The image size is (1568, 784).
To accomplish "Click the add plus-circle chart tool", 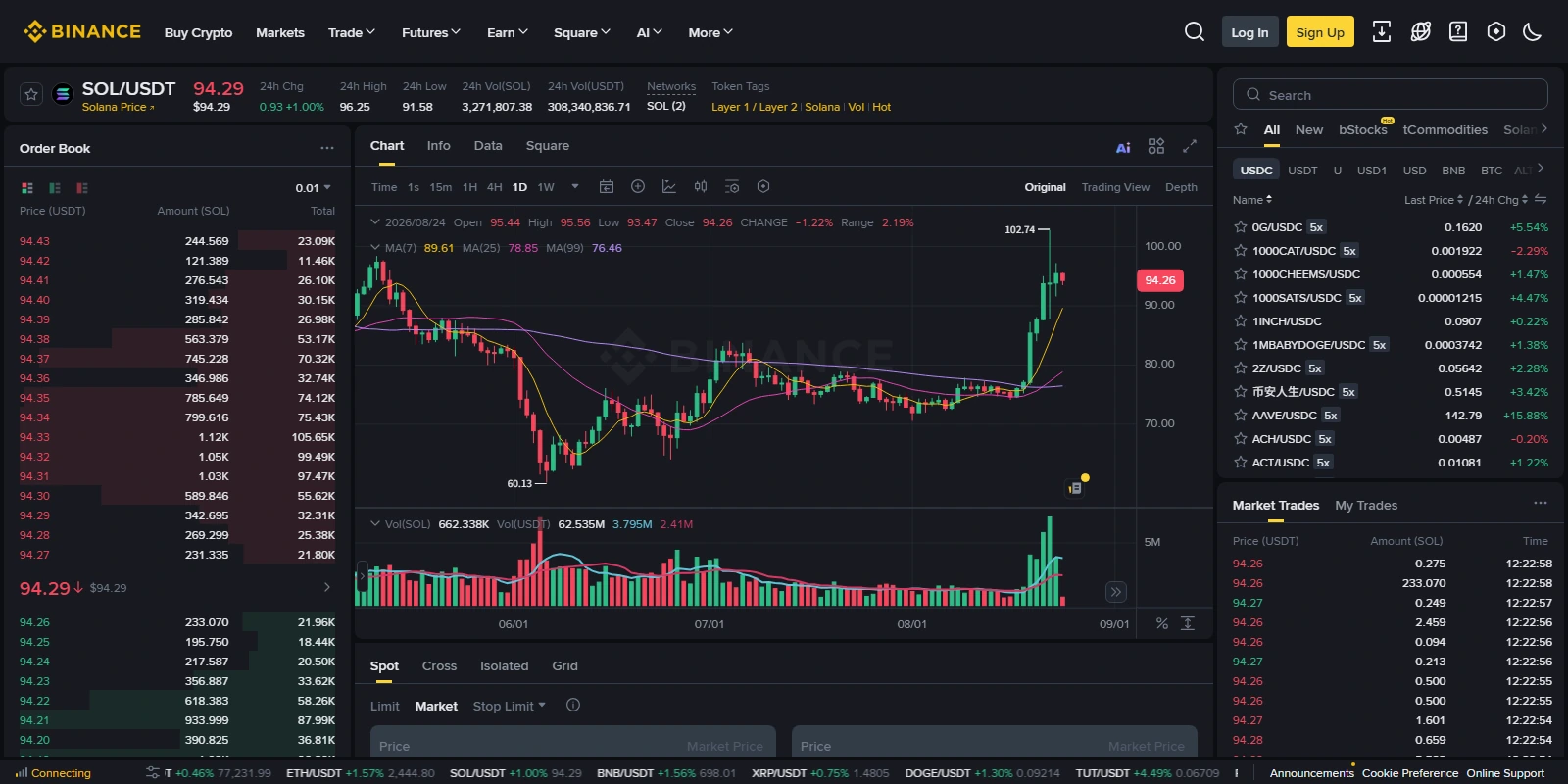I will [638, 186].
